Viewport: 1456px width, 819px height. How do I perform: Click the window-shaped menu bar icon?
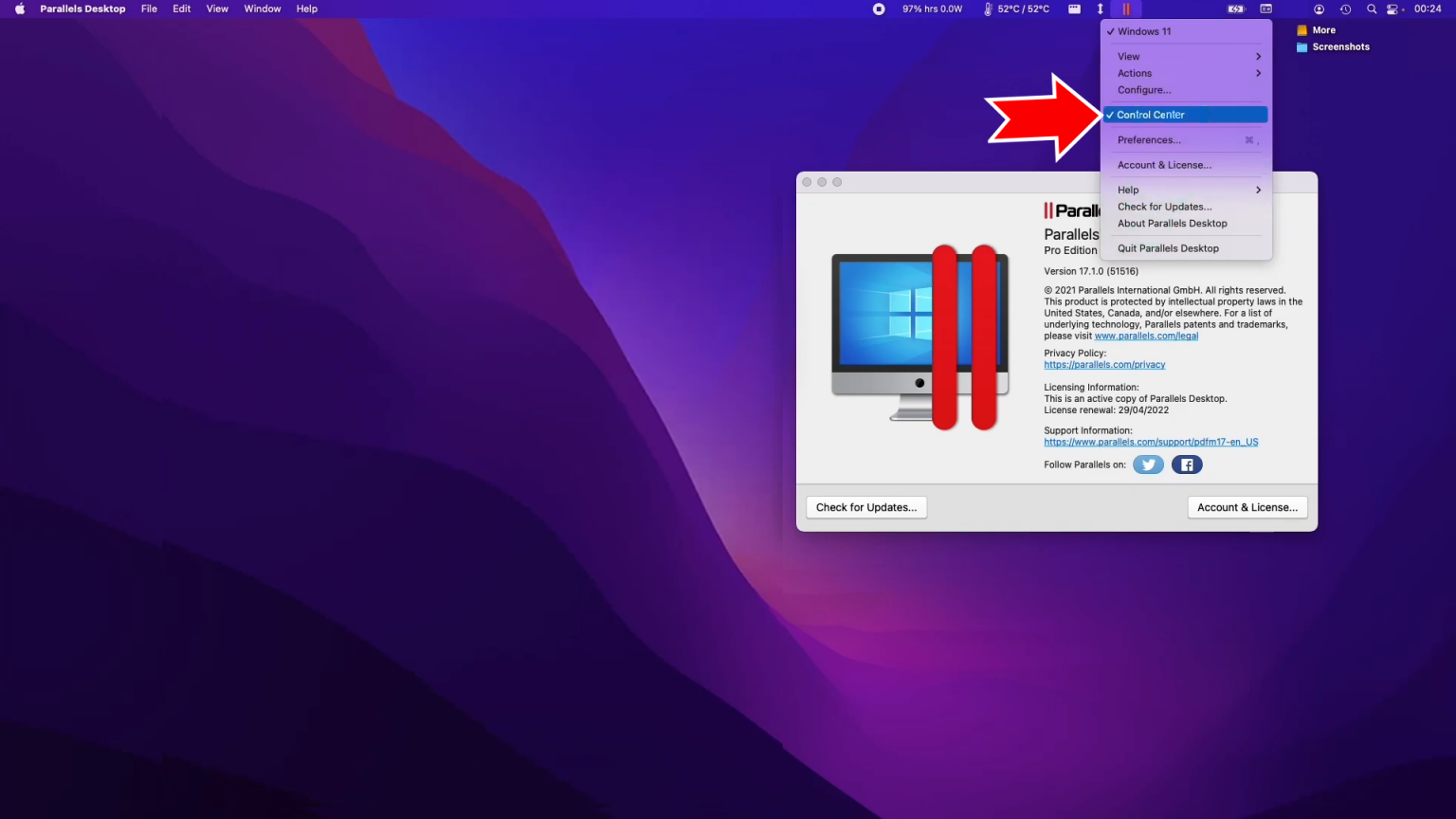point(1074,9)
